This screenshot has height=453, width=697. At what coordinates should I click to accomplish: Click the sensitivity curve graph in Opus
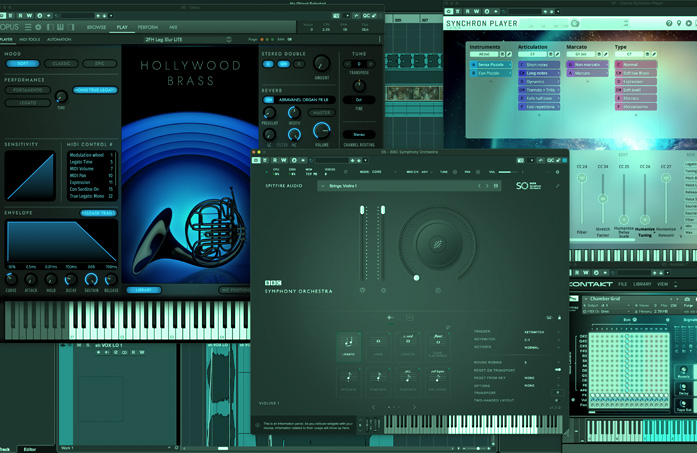point(30,176)
